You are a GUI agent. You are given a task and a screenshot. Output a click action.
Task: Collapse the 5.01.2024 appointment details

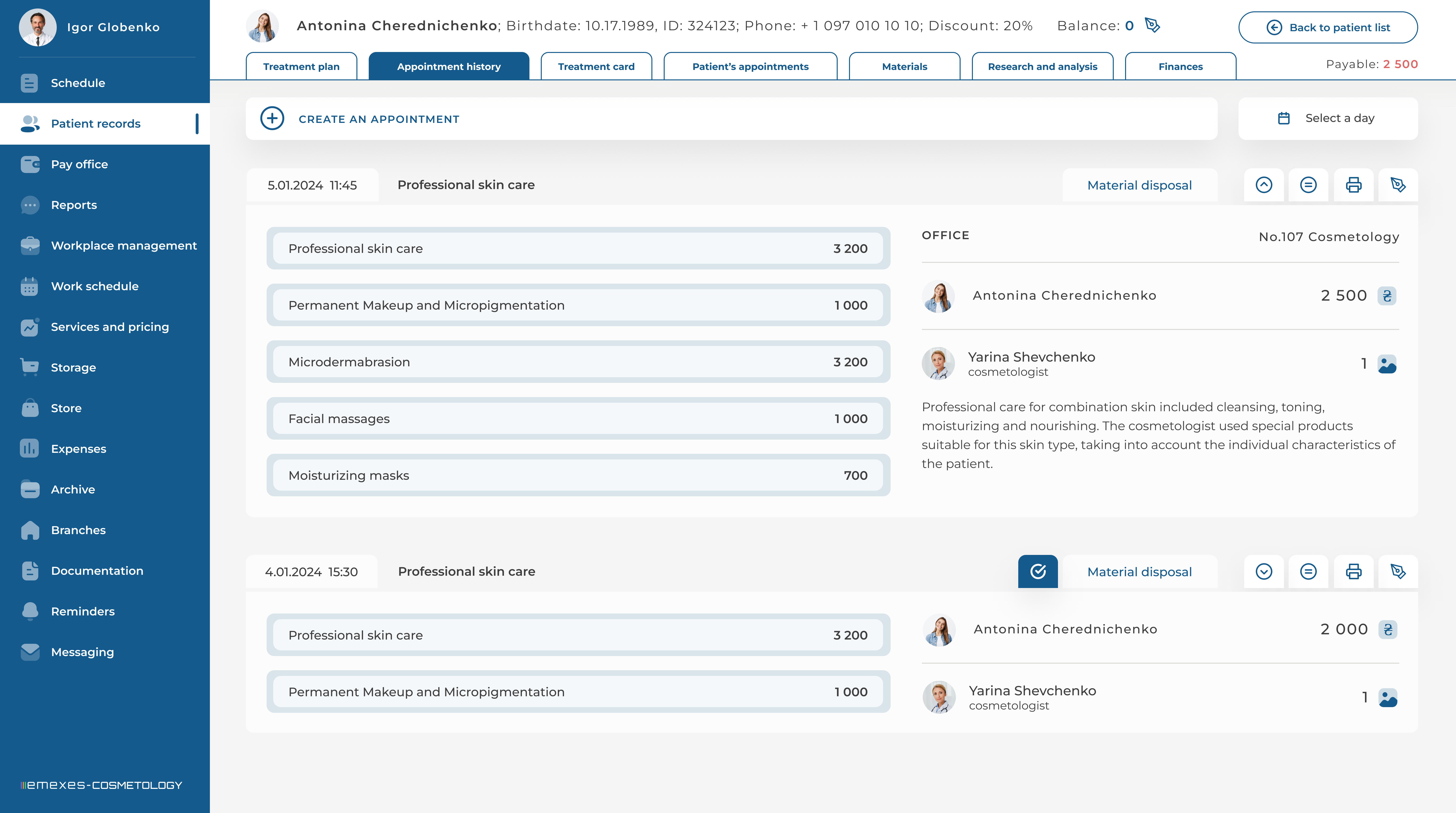point(1264,185)
